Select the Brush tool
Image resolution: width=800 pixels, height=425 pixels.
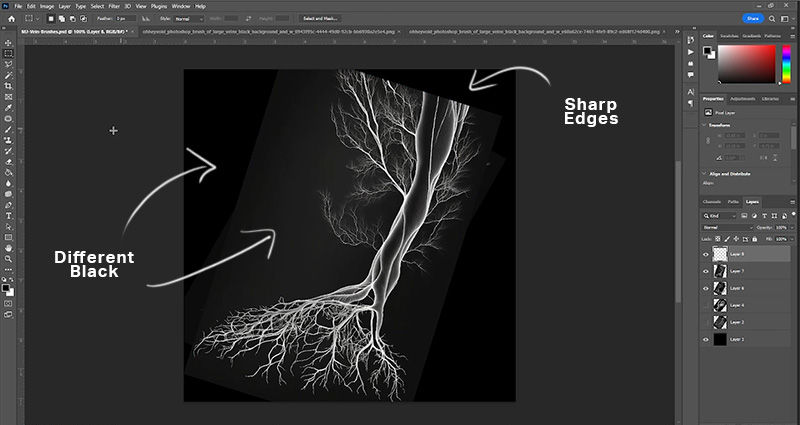[8, 130]
